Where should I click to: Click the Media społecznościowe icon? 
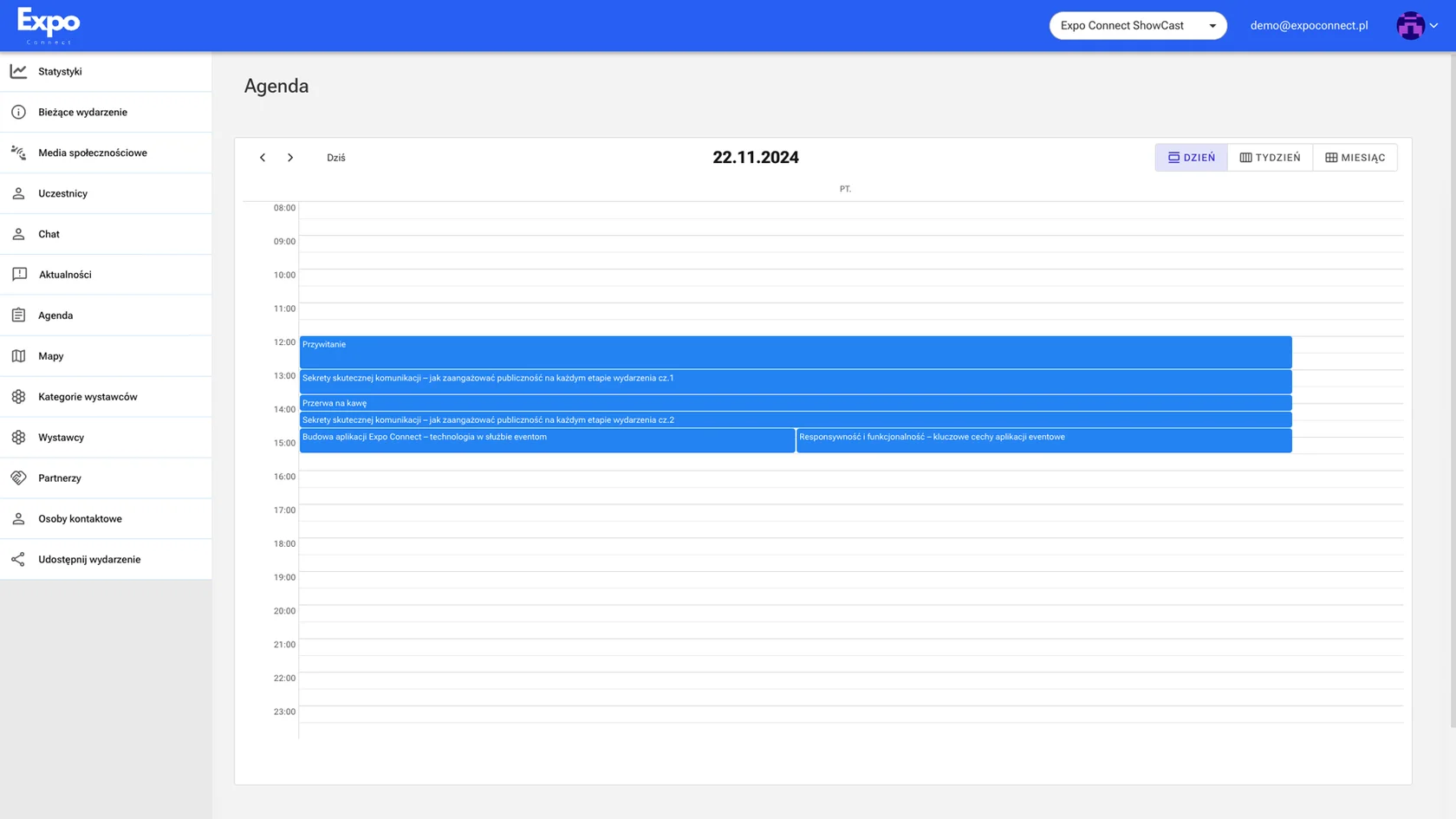(18, 153)
